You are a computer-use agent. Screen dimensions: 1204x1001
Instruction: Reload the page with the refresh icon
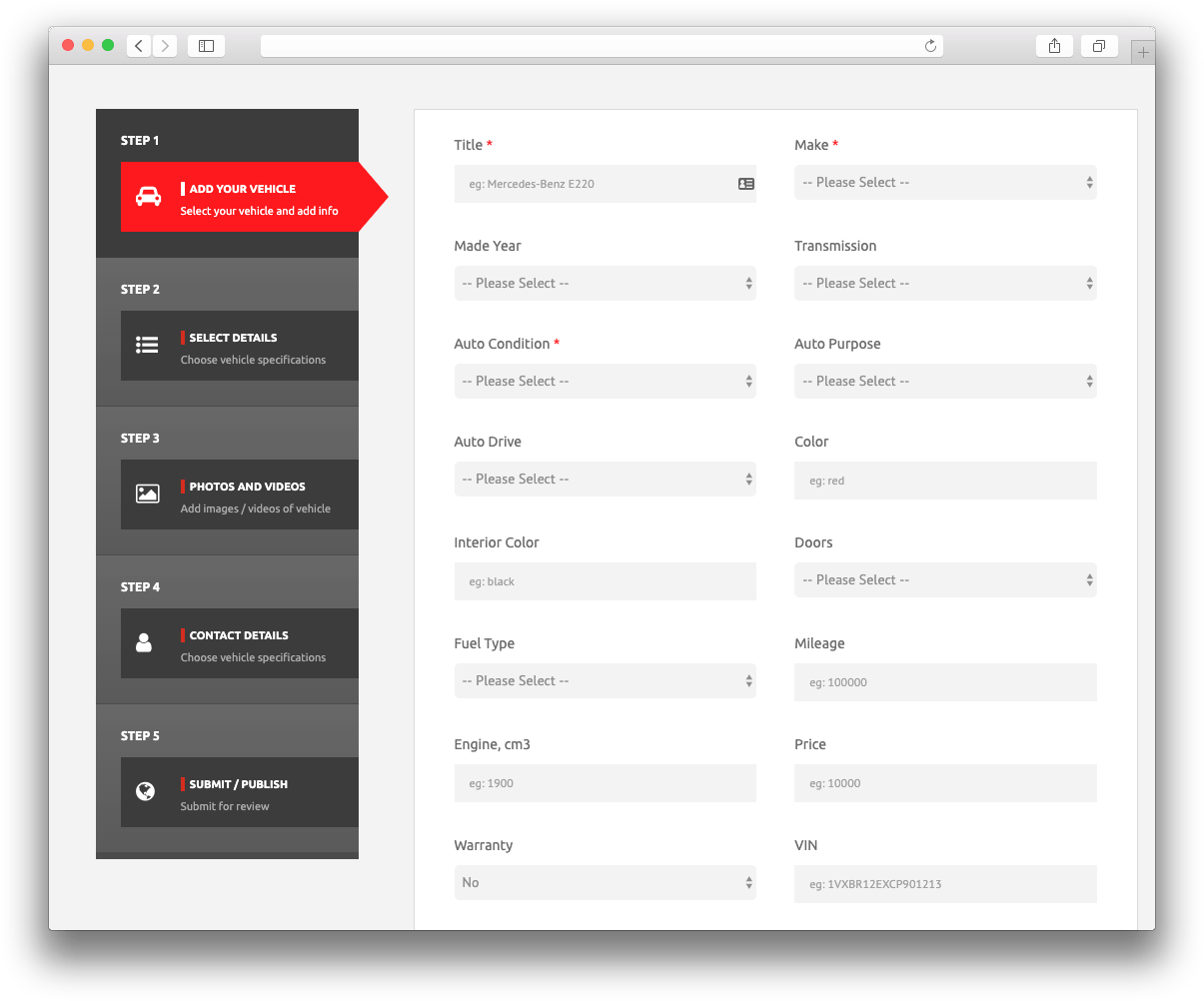[x=930, y=46]
